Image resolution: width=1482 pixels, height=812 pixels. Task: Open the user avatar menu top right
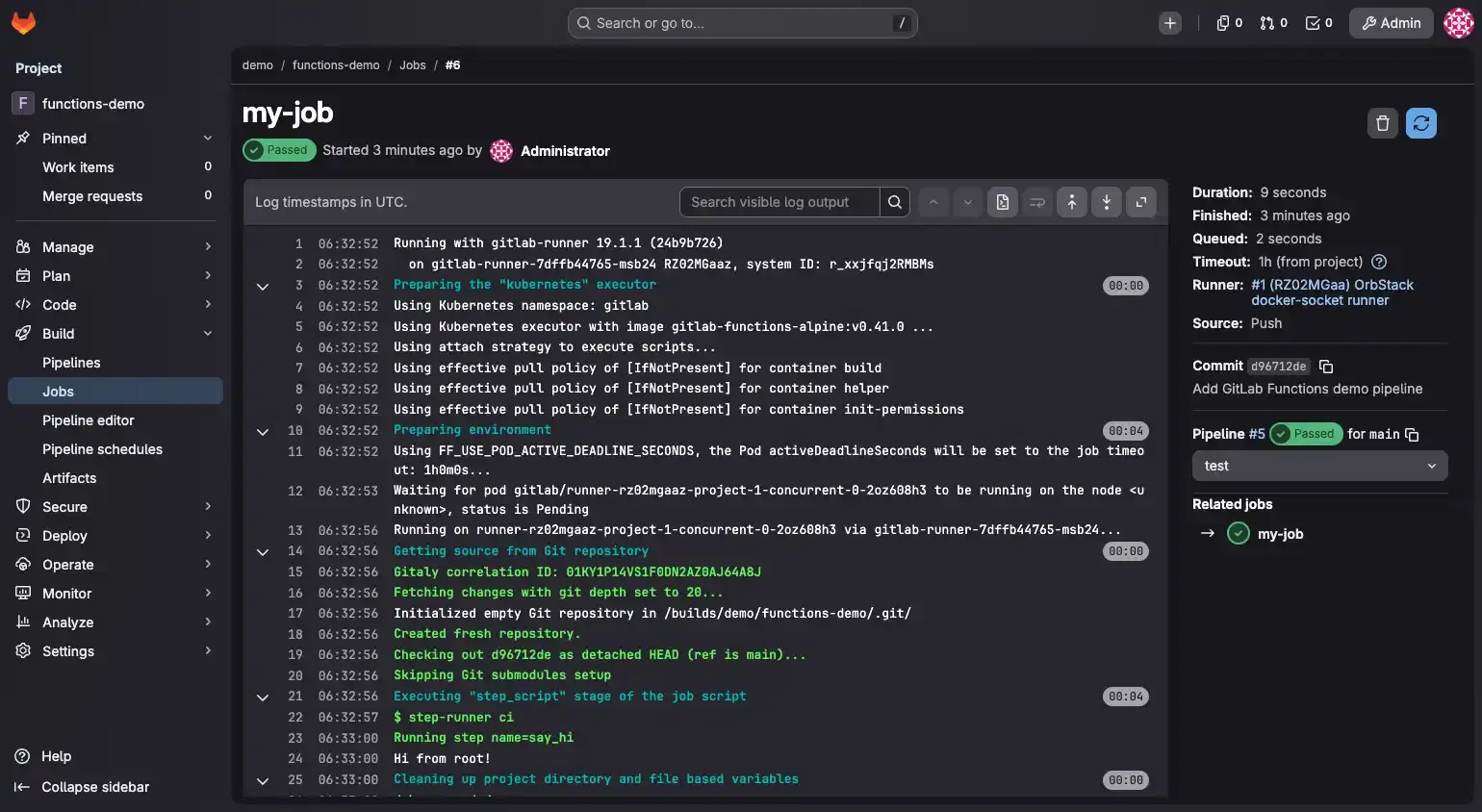pyautogui.click(x=1459, y=23)
